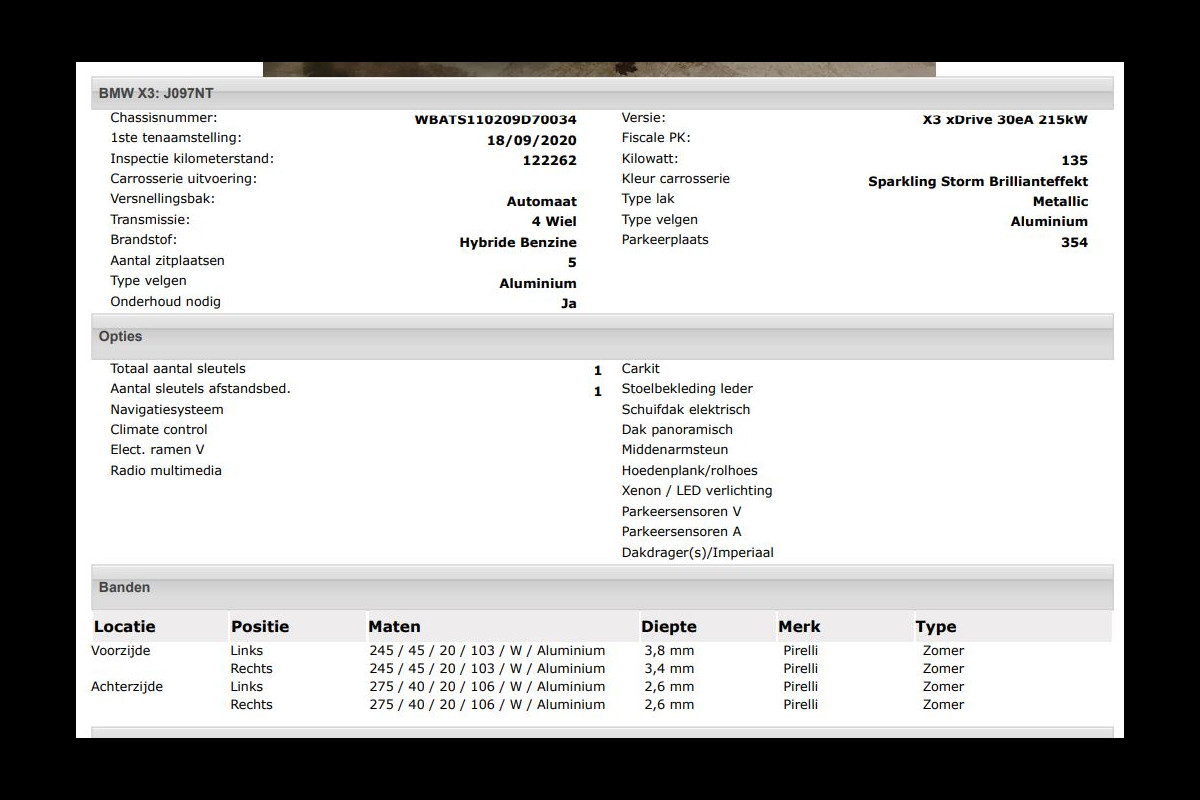The height and width of the screenshot is (800, 1200).
Task: Click the Merk column header
Action: [799, 627]
